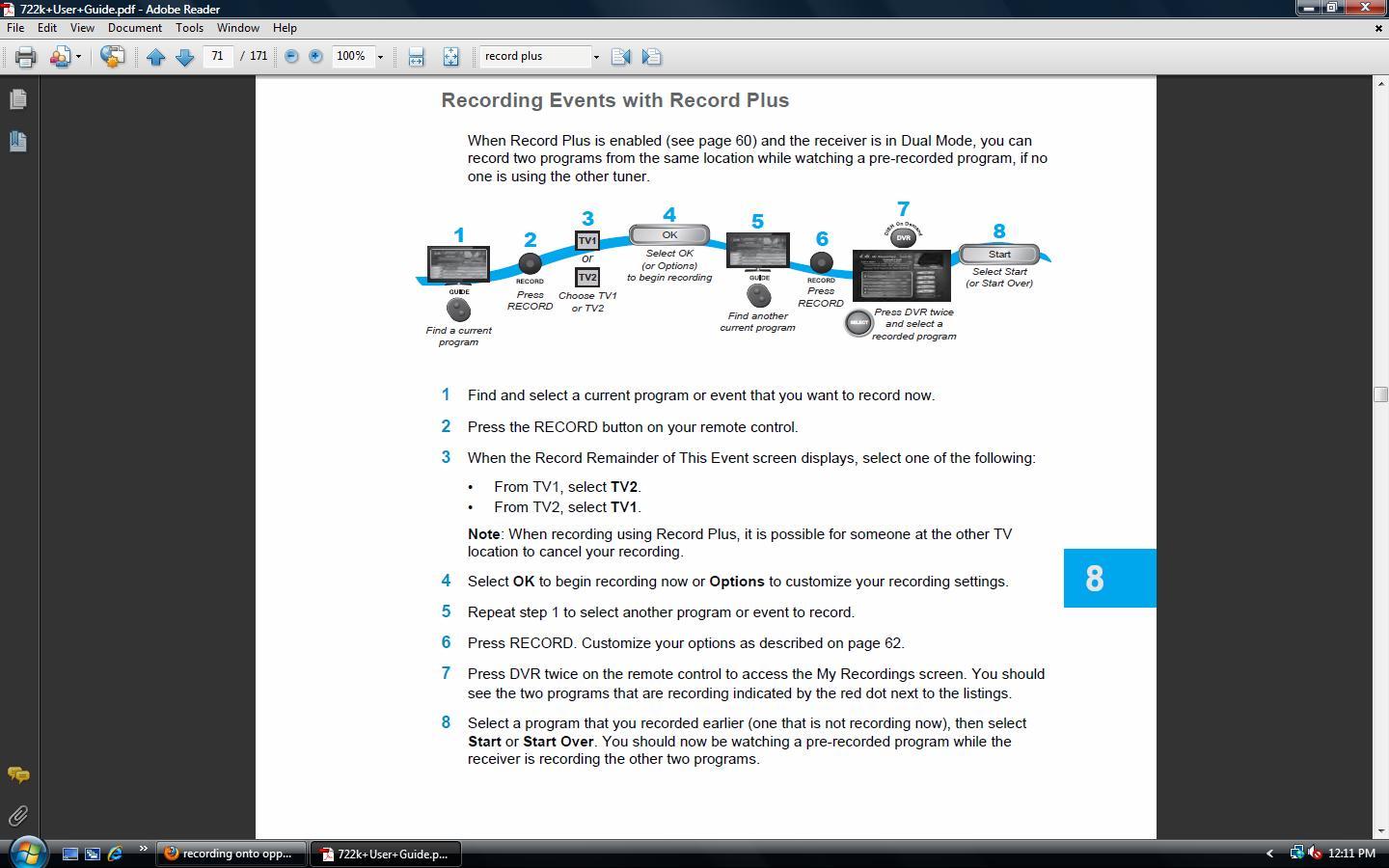
Task: Click the scrollbar down arrow
Action: coord(1380,830)
